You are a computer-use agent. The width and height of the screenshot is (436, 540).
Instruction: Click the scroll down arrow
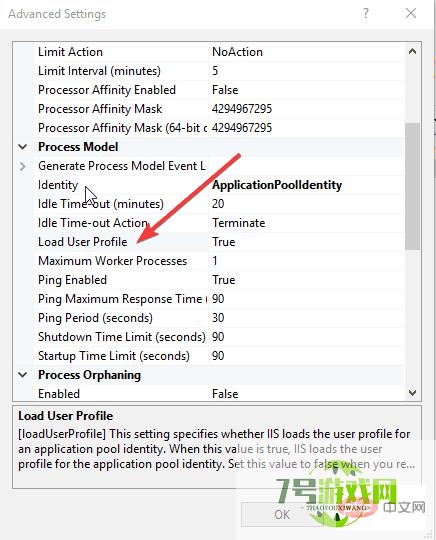pyautogui.click(x=413, y=393)
